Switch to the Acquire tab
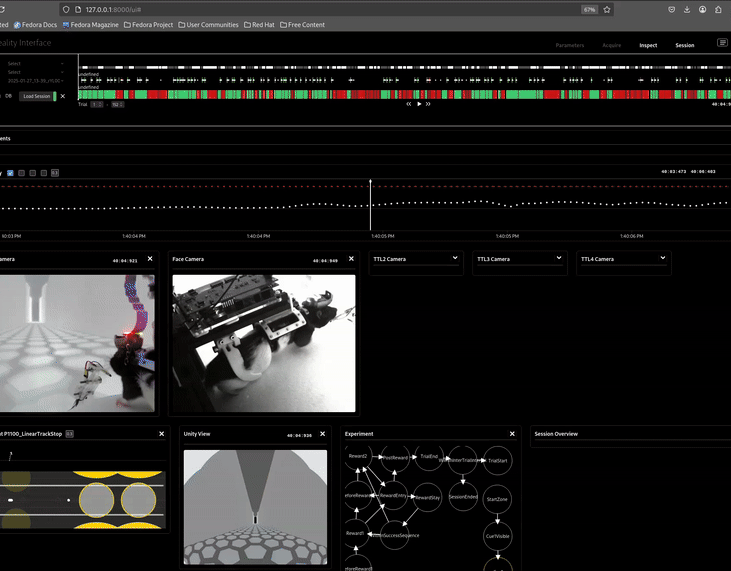The width and height of the screenshot is (731, 571). pyautogui.click(x=612, y=45)
